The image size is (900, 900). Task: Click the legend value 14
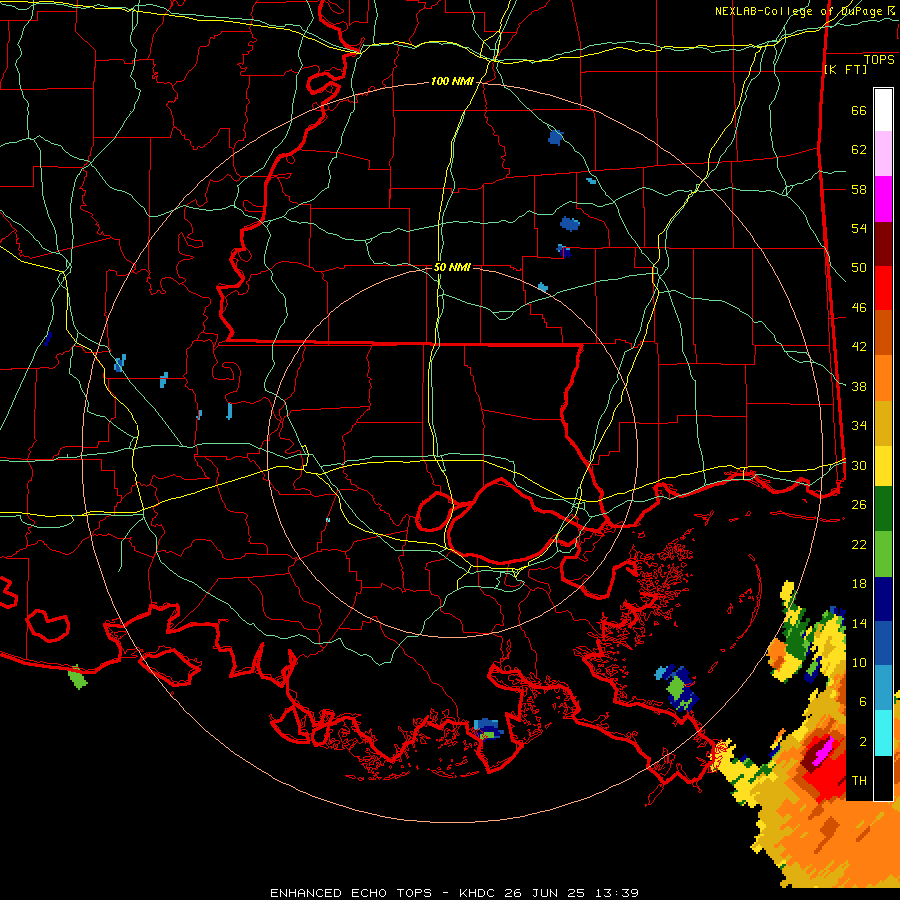pyautogui.click(x=859, y=623)
